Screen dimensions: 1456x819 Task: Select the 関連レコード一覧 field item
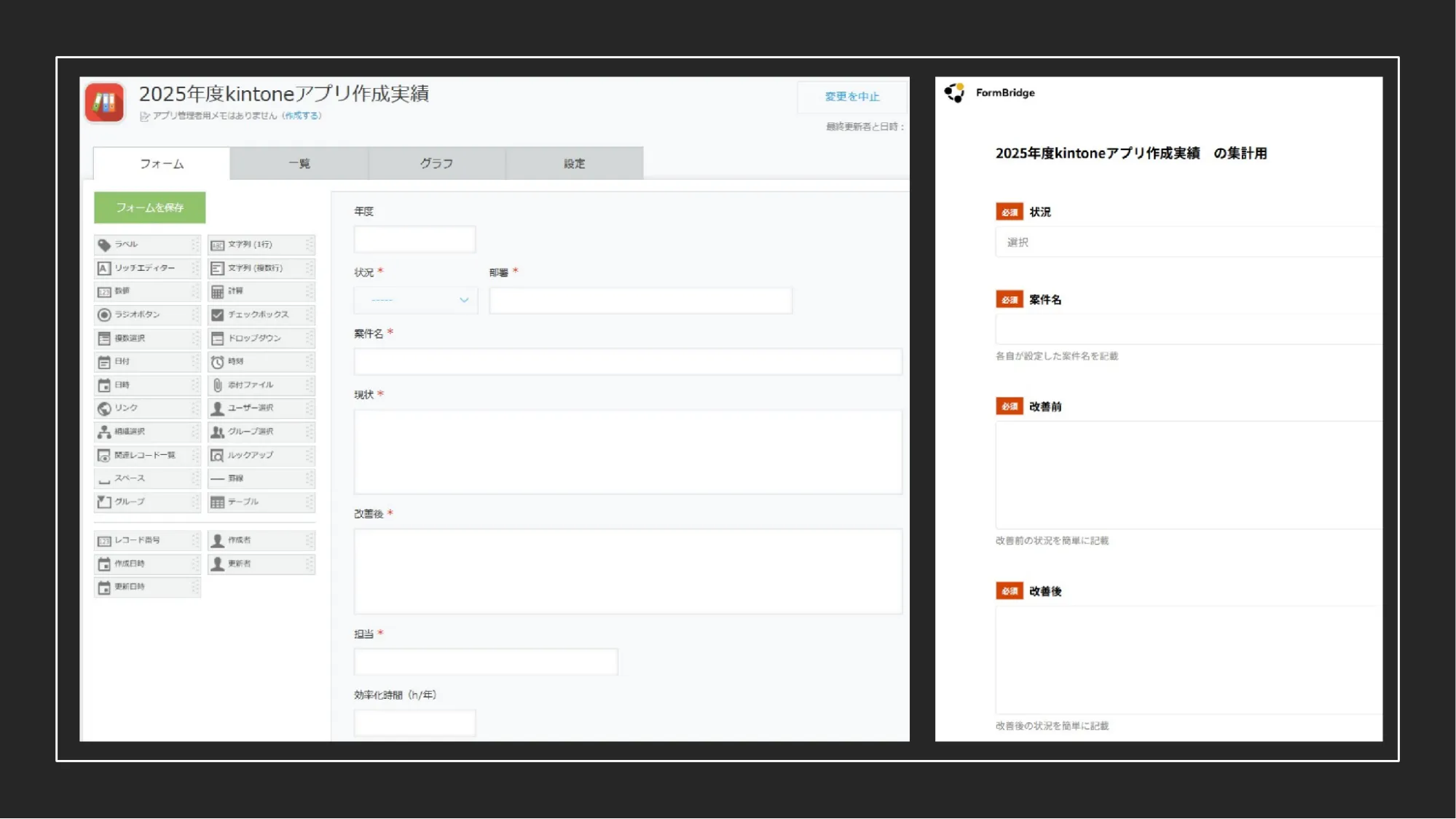point(147,455)
